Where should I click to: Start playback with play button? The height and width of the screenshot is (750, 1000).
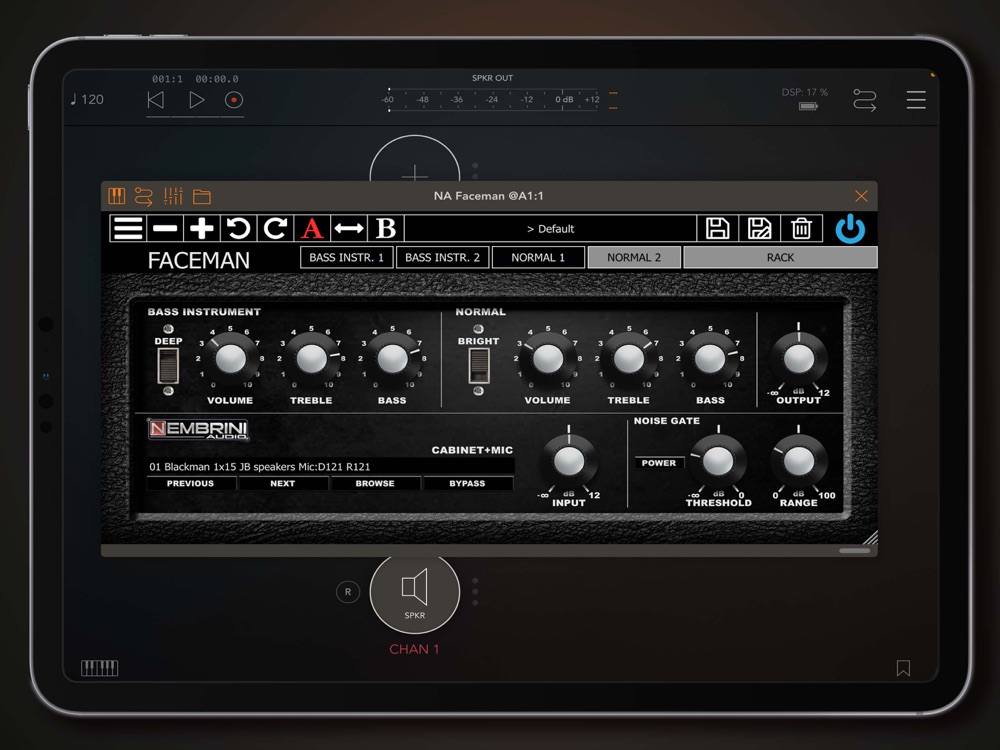tap(196, 100)
